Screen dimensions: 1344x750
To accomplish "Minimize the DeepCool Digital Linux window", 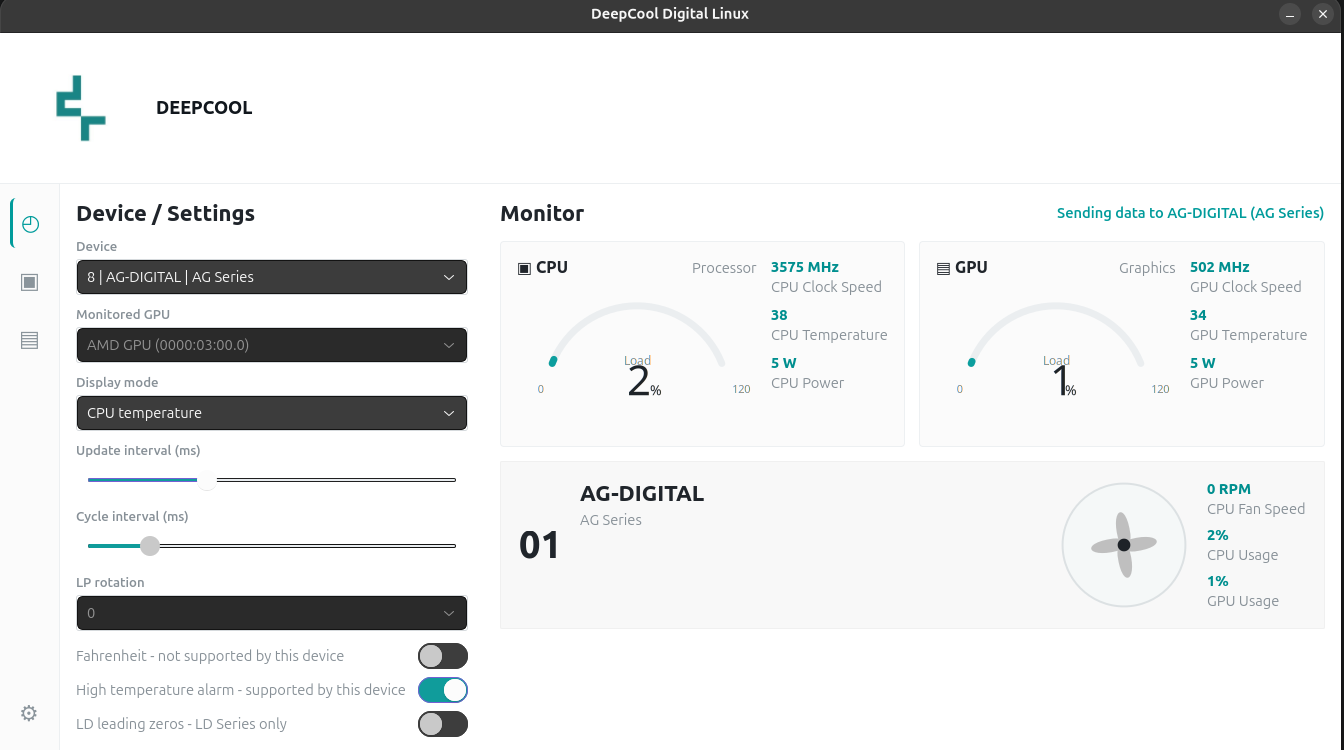I will click(1291, 14).
